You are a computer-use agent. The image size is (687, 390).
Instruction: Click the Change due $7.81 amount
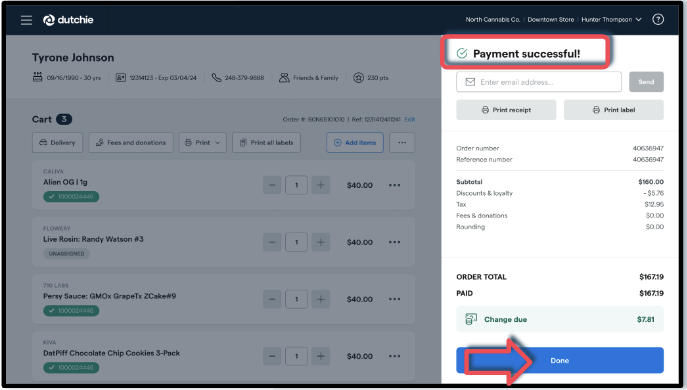tap(645, 319)
